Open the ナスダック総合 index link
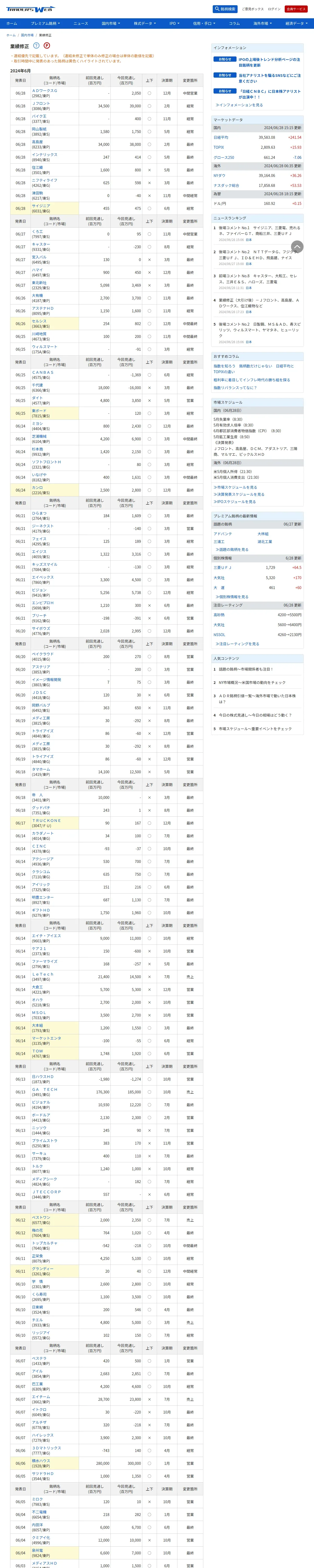This screenshot has height=1568, width=314. click(226, 185)
